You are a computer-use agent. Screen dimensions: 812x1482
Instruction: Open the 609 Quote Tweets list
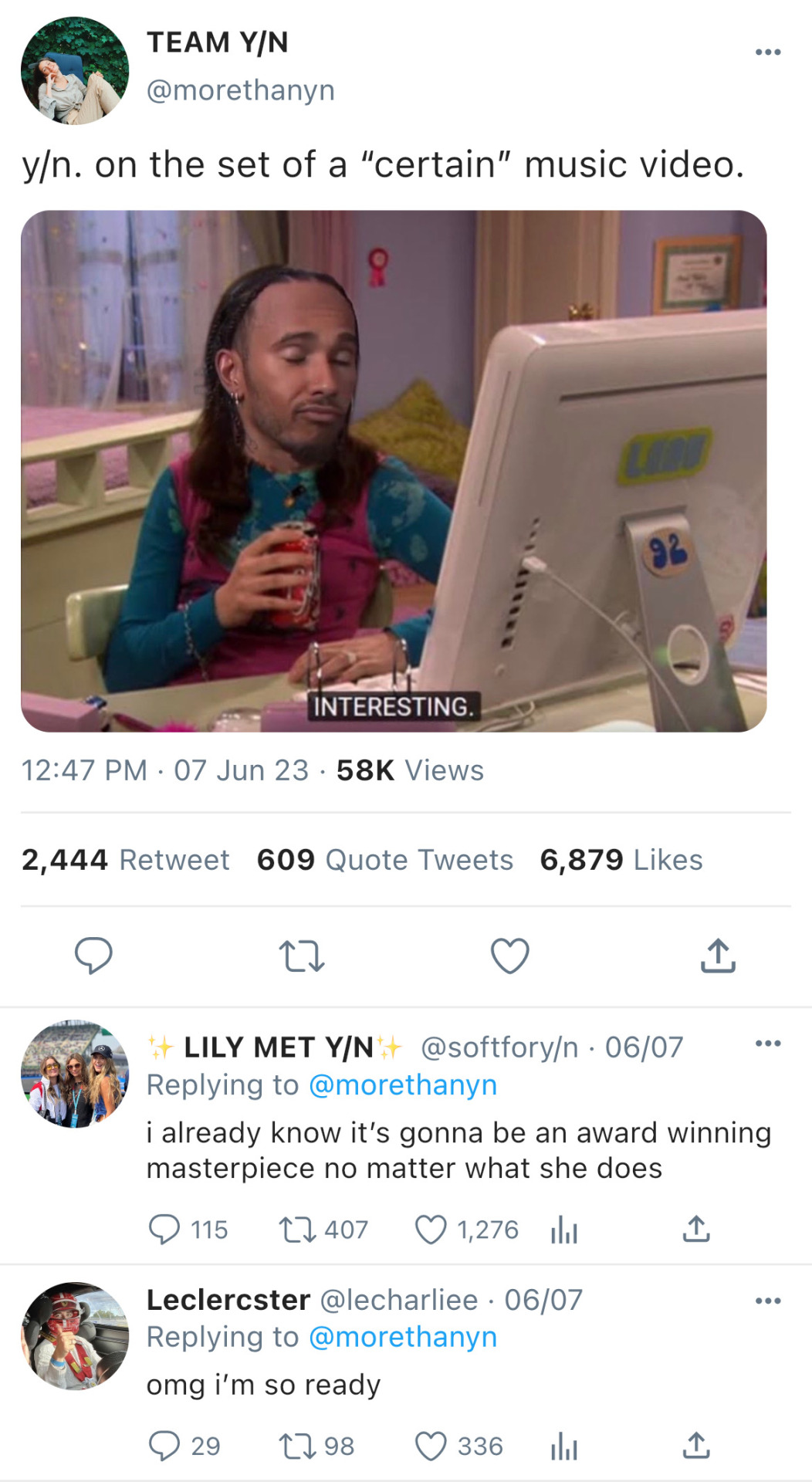click(x=384, y=860)
